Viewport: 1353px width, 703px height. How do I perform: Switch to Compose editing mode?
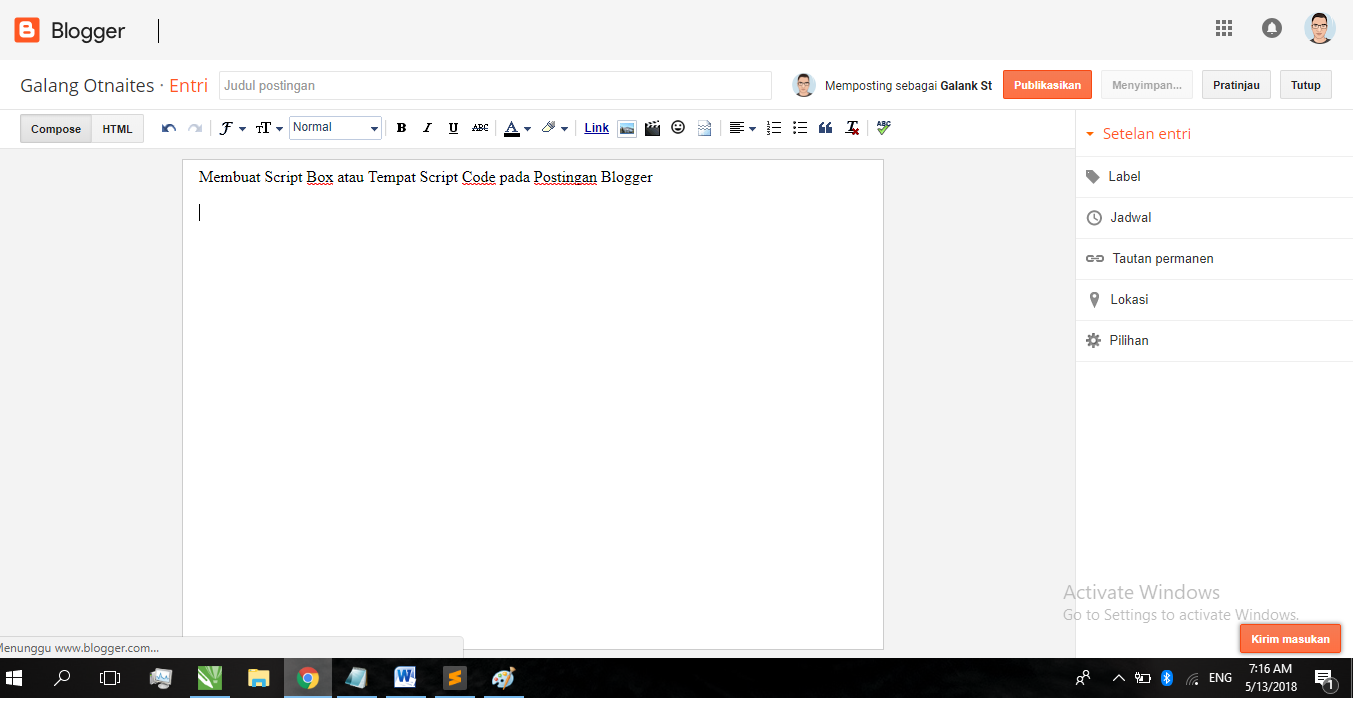pyautogui.click(x=56, y=129)
